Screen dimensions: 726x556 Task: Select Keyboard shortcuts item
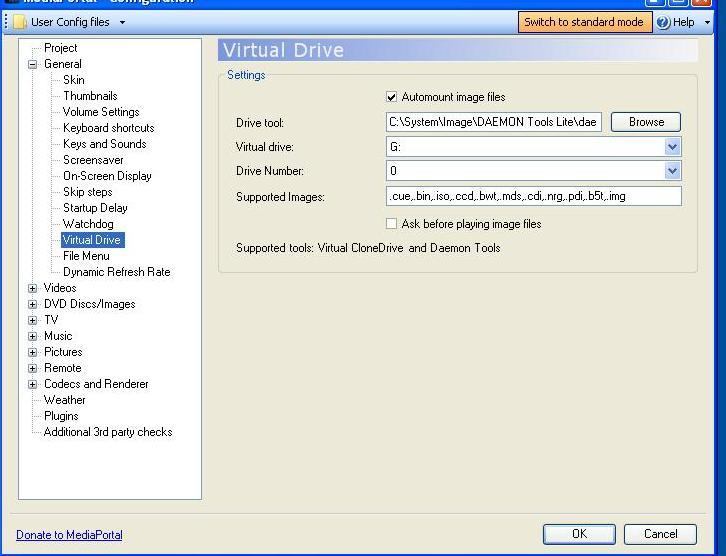click(x=109, y=128)
